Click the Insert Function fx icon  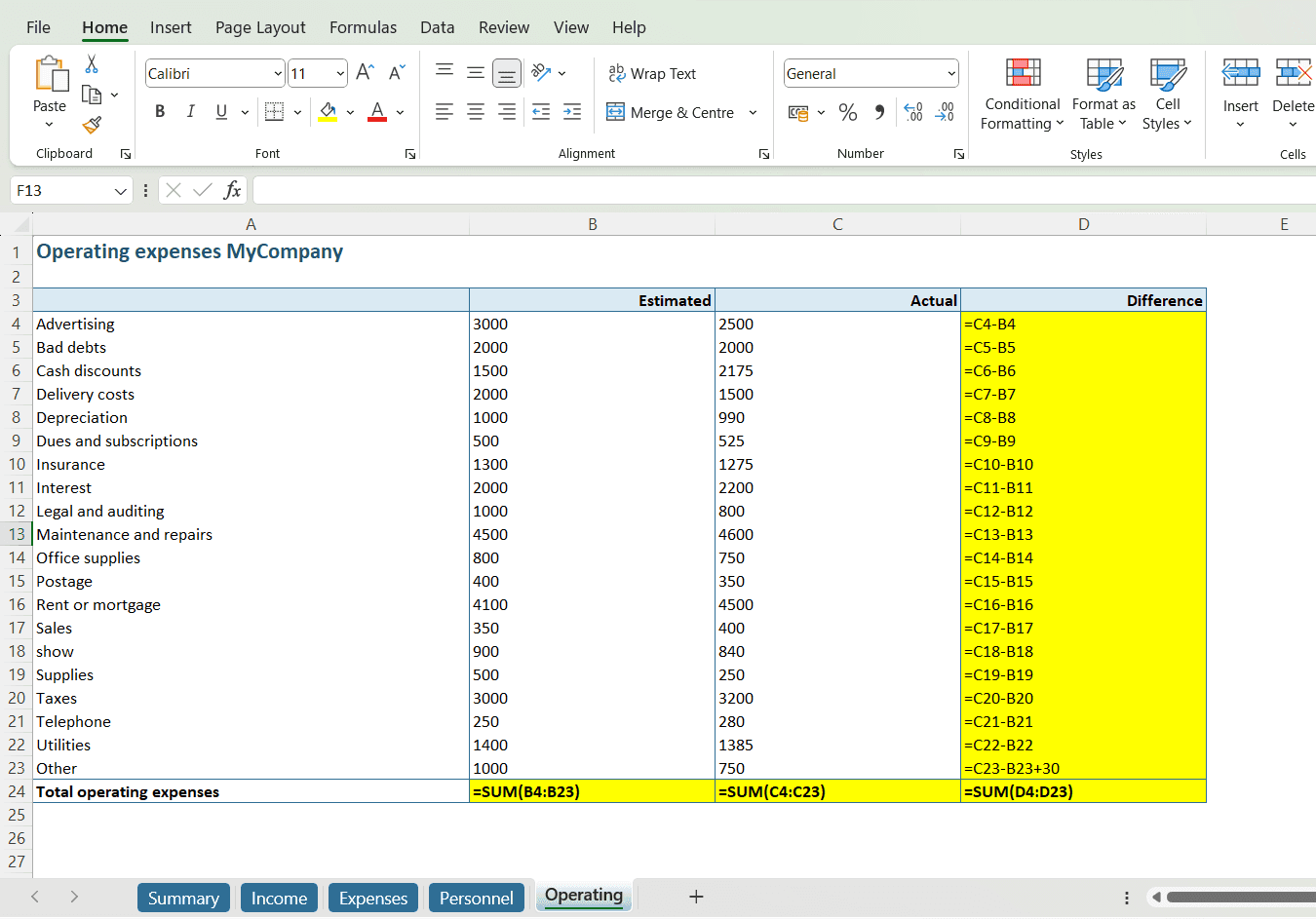[x=232, y=190]
